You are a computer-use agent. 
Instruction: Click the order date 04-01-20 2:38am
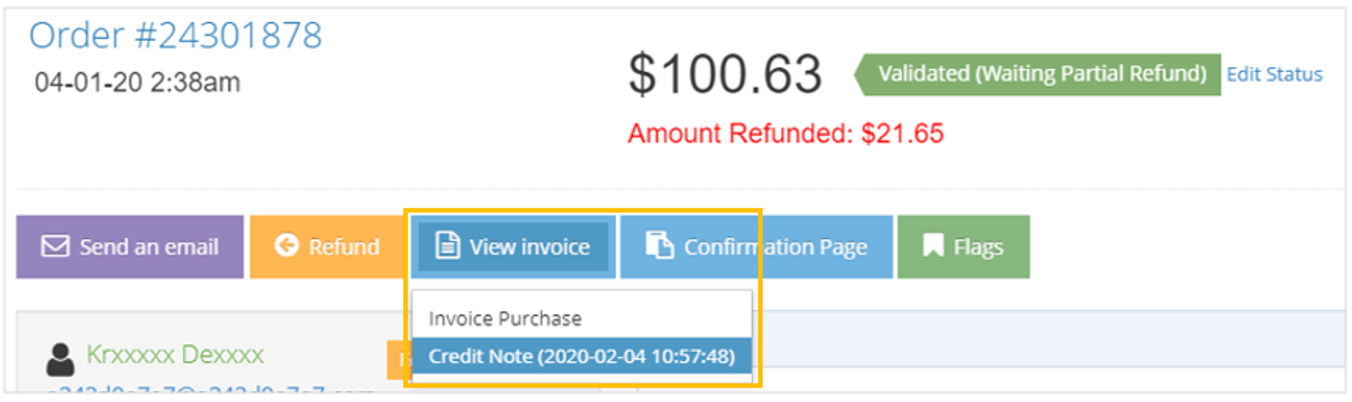coord(138,82)
